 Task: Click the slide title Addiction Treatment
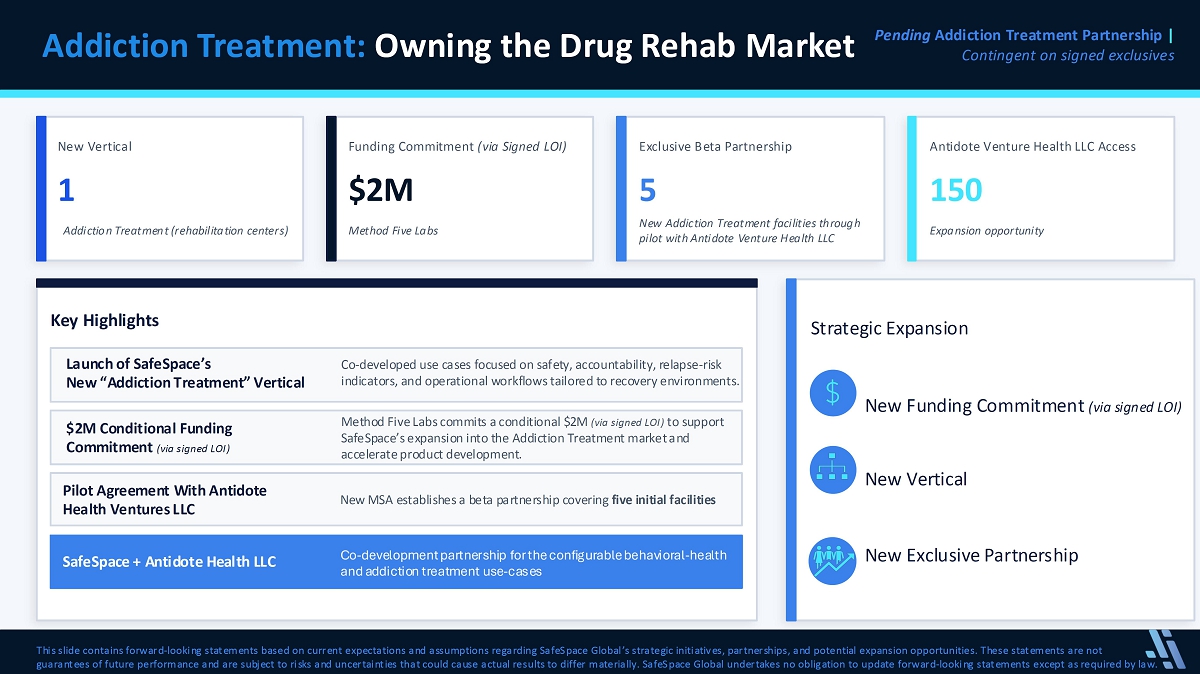coord(449,46)
